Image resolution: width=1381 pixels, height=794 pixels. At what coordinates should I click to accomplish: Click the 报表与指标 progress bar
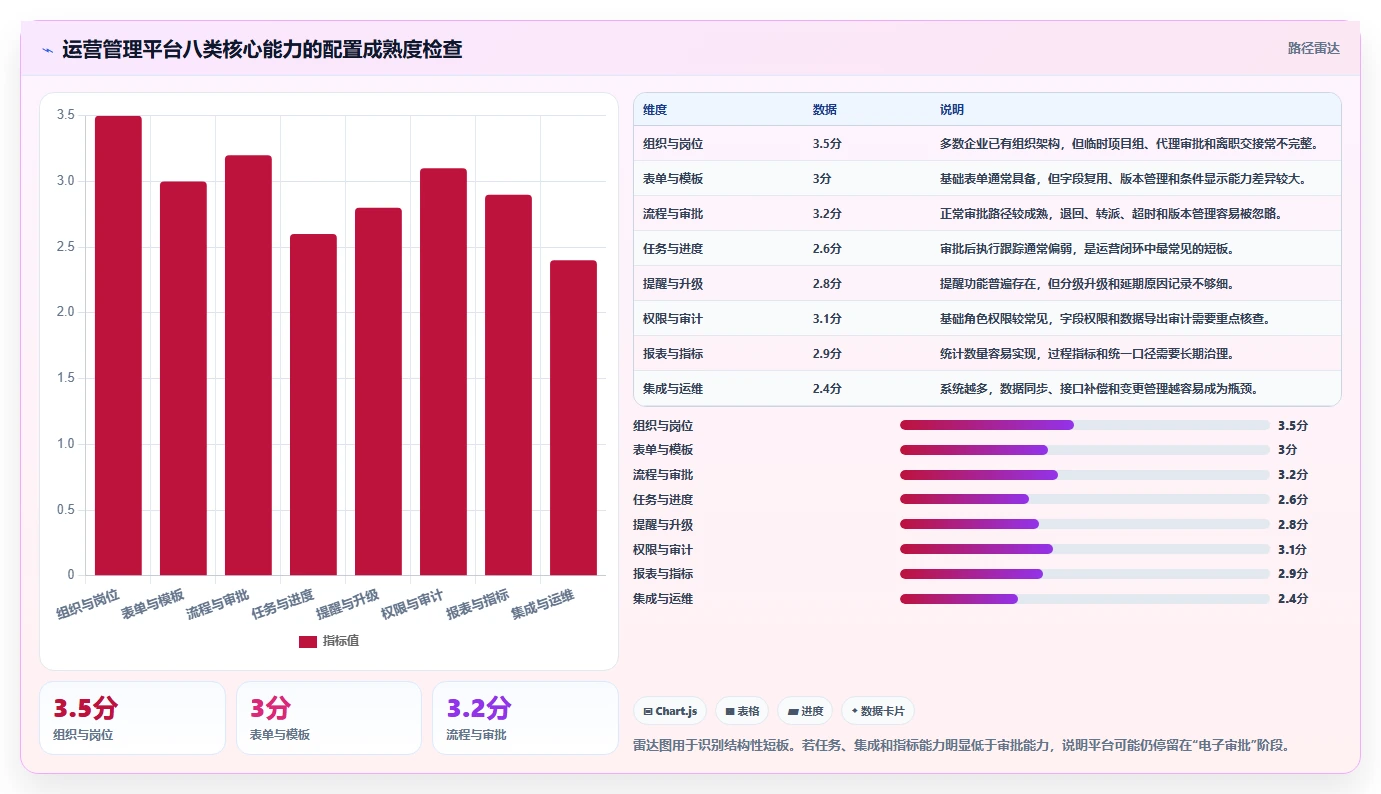pyautogui.click(x=1085, y=574)
